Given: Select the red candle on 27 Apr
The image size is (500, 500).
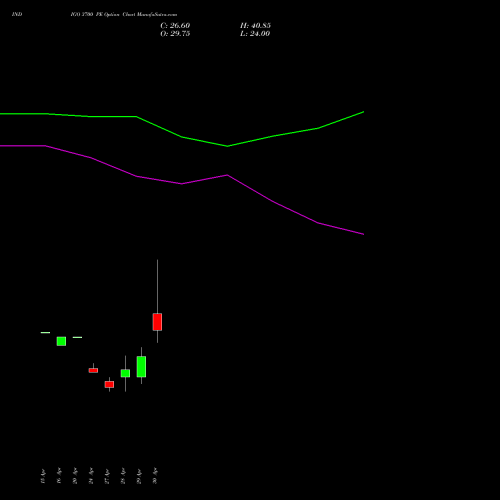Looking at the screenshot, I should [109, 384].
